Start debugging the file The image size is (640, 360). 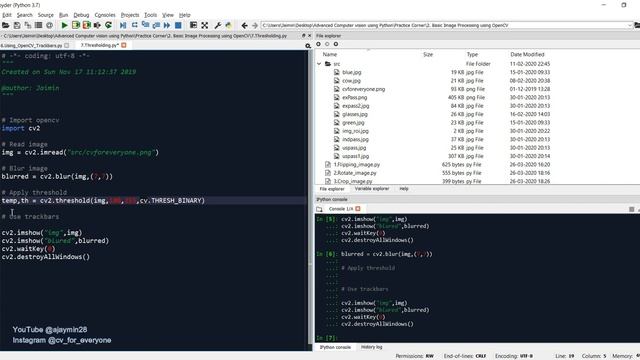(123, 25)
